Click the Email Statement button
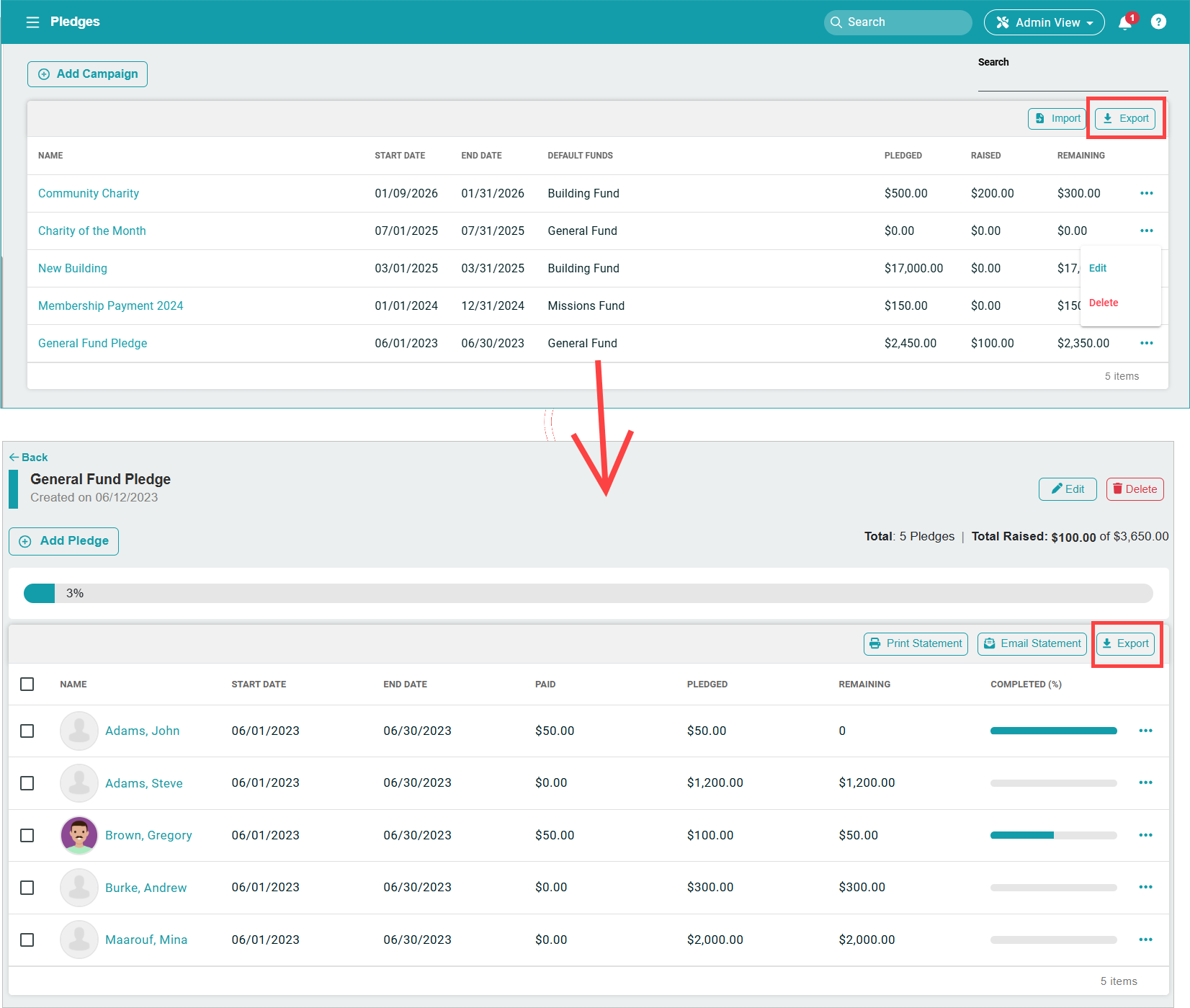This screenshot has width=1190, height=1008. point(1032,643)
